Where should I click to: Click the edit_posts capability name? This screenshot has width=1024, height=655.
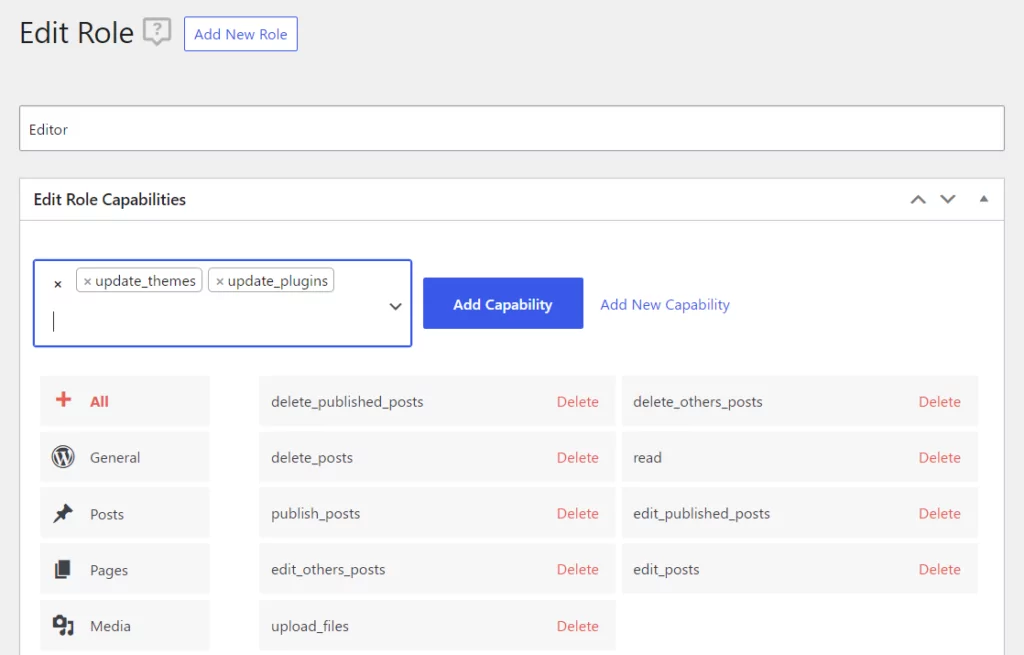[666, 569]
